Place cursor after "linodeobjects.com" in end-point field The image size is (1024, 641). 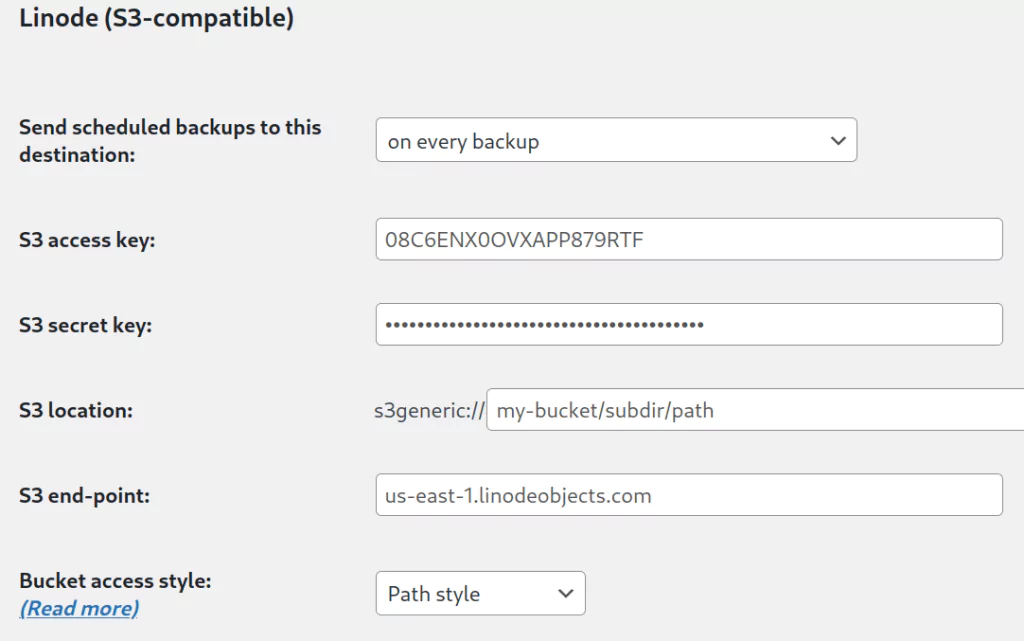click(653, 495)
